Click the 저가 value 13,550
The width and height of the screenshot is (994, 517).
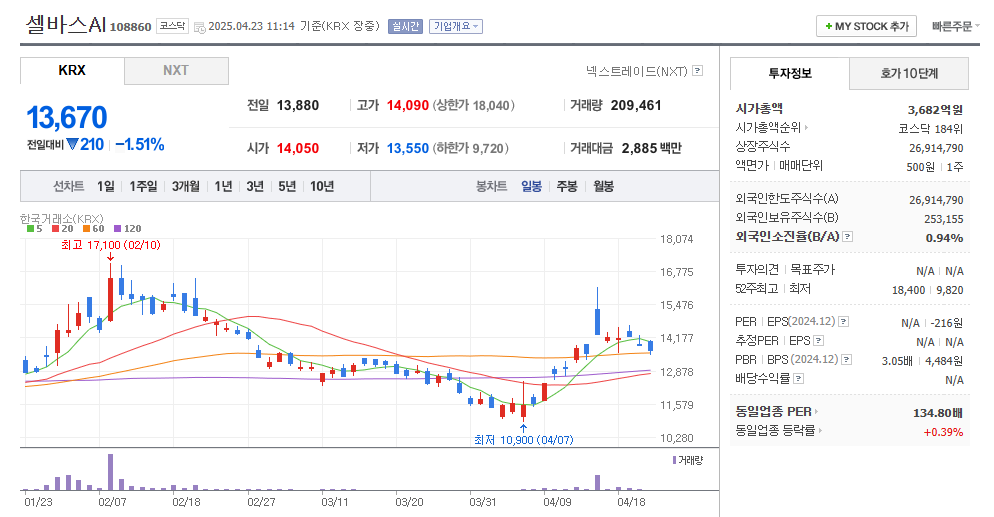[x=408, y=148]
